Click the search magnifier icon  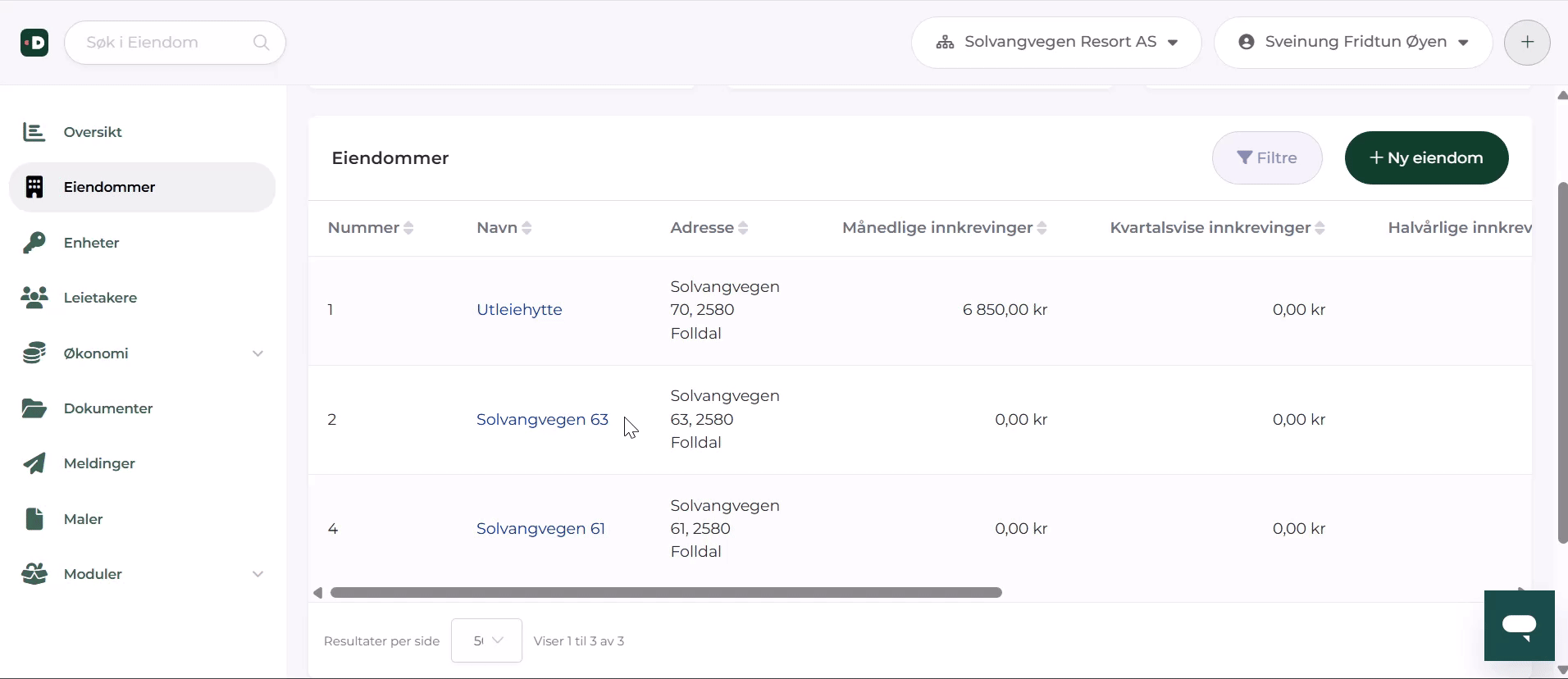coord(261,43)
